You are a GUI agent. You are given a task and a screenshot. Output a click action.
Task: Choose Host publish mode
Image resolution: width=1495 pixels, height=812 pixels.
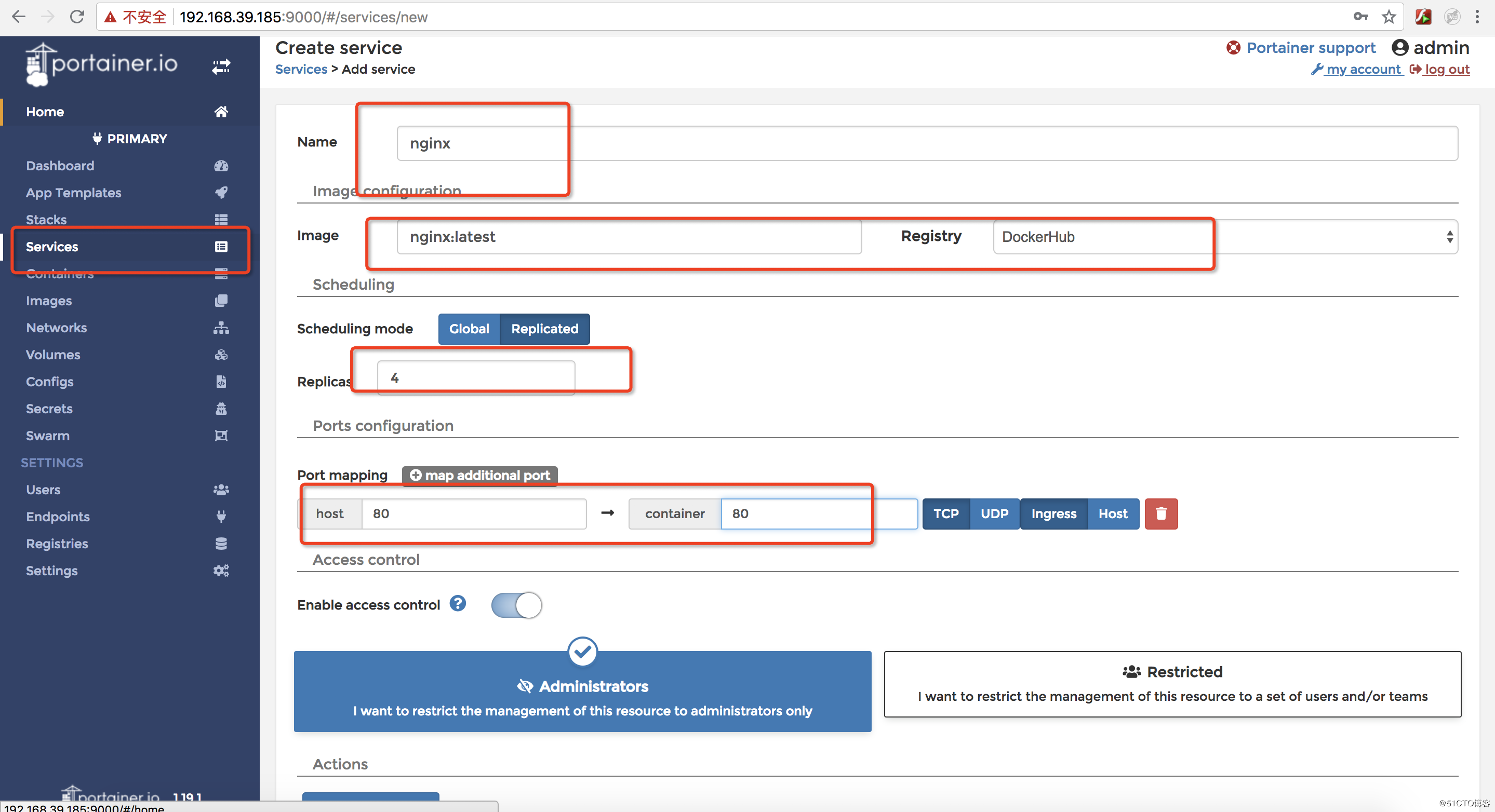coord(1112,513)
